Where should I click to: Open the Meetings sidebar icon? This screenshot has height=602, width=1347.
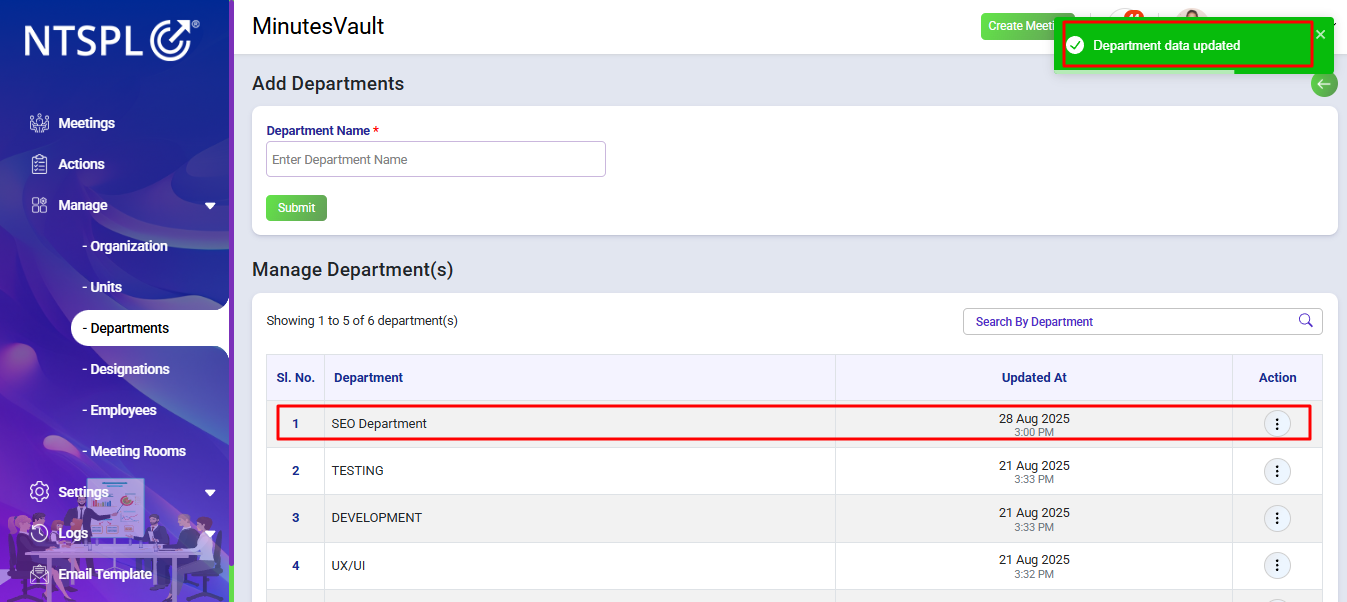pos(39,123)
